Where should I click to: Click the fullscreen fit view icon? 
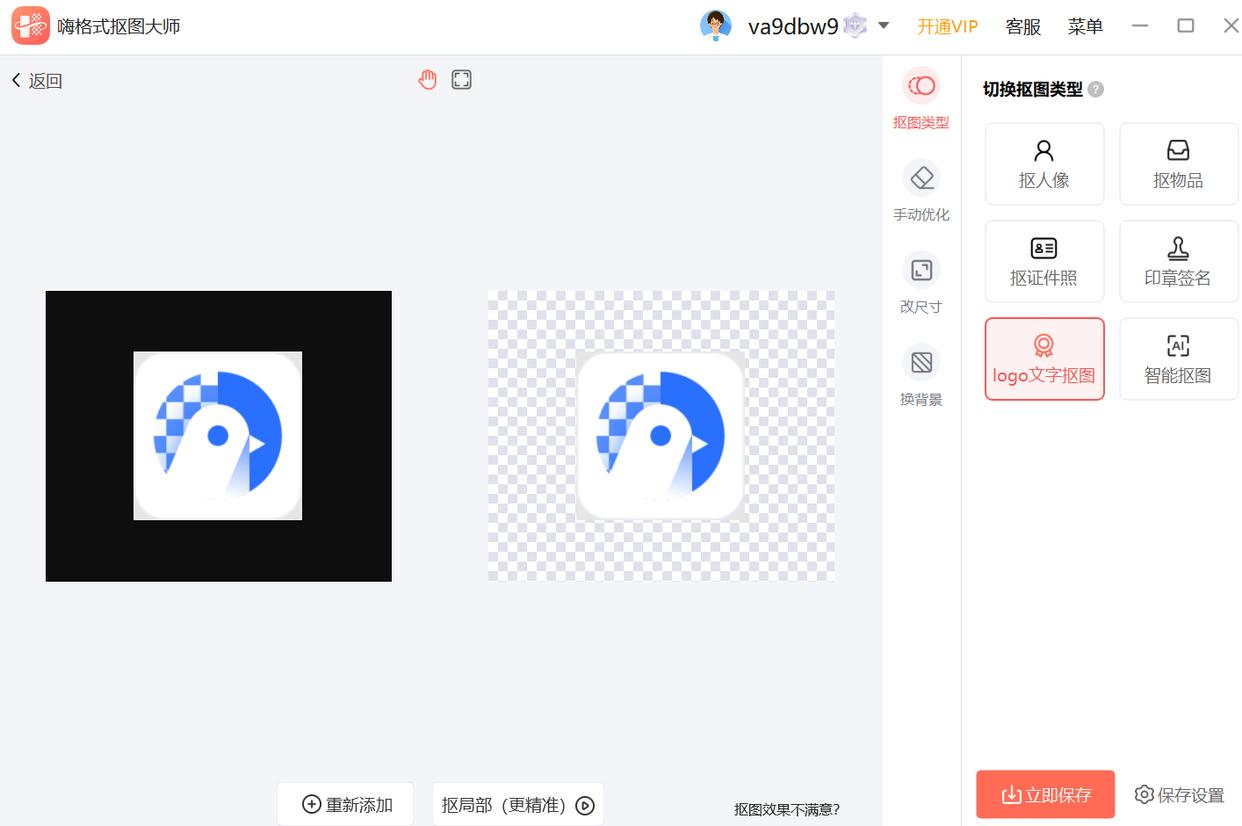(x=461, y=80)
